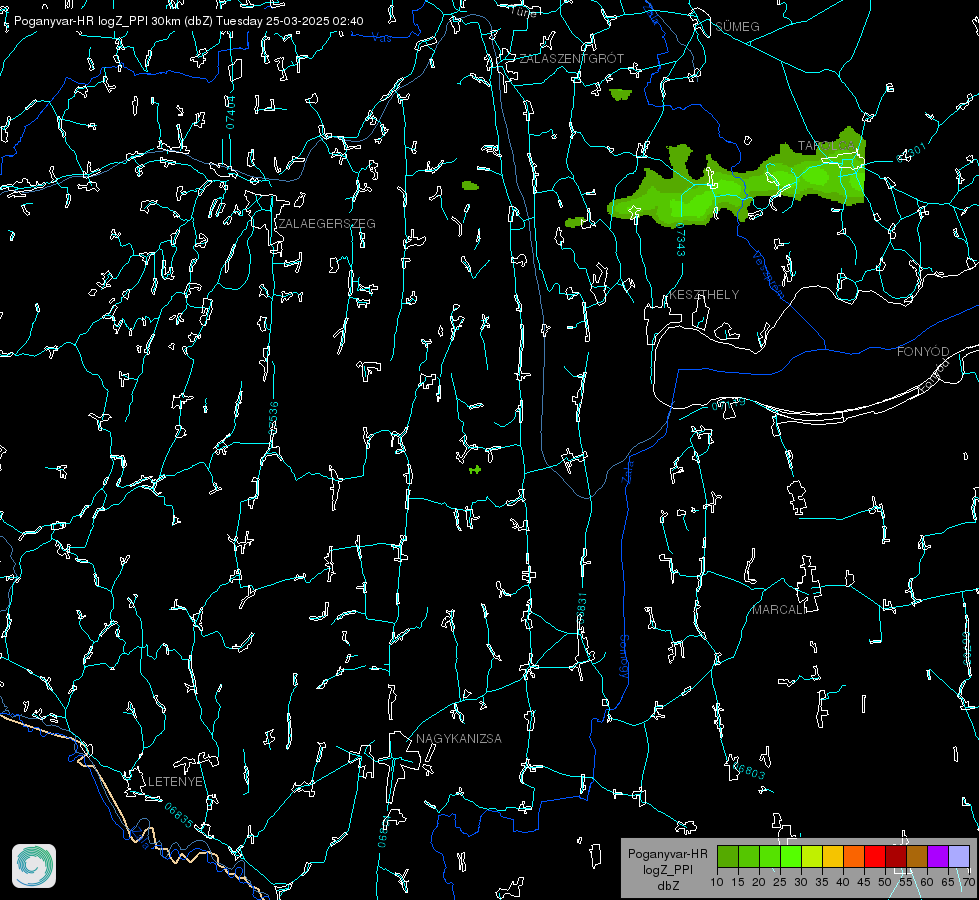Image resolution: width=979 pixels, height=900 pixels.
Task: Click the legend scale value 70
Action: click(x=968, y=882)
